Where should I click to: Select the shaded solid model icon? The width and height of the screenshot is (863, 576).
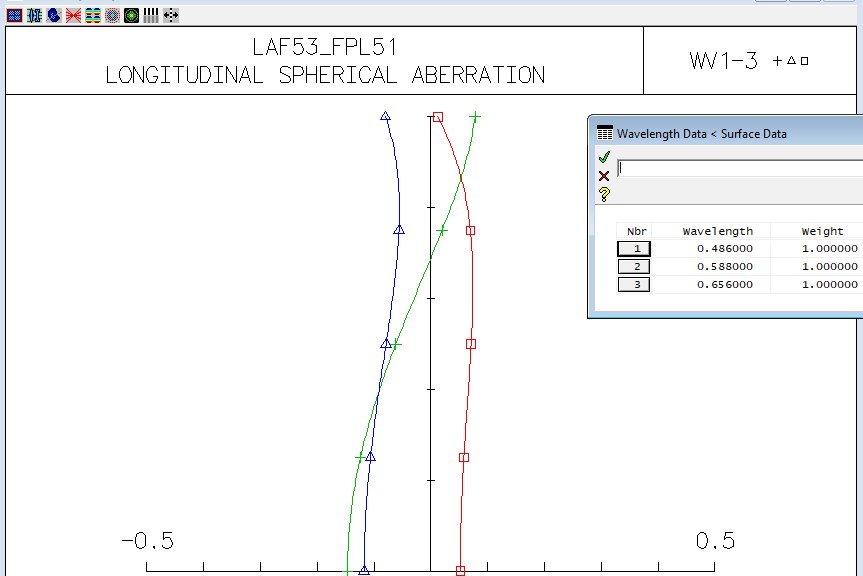[53, 15]
